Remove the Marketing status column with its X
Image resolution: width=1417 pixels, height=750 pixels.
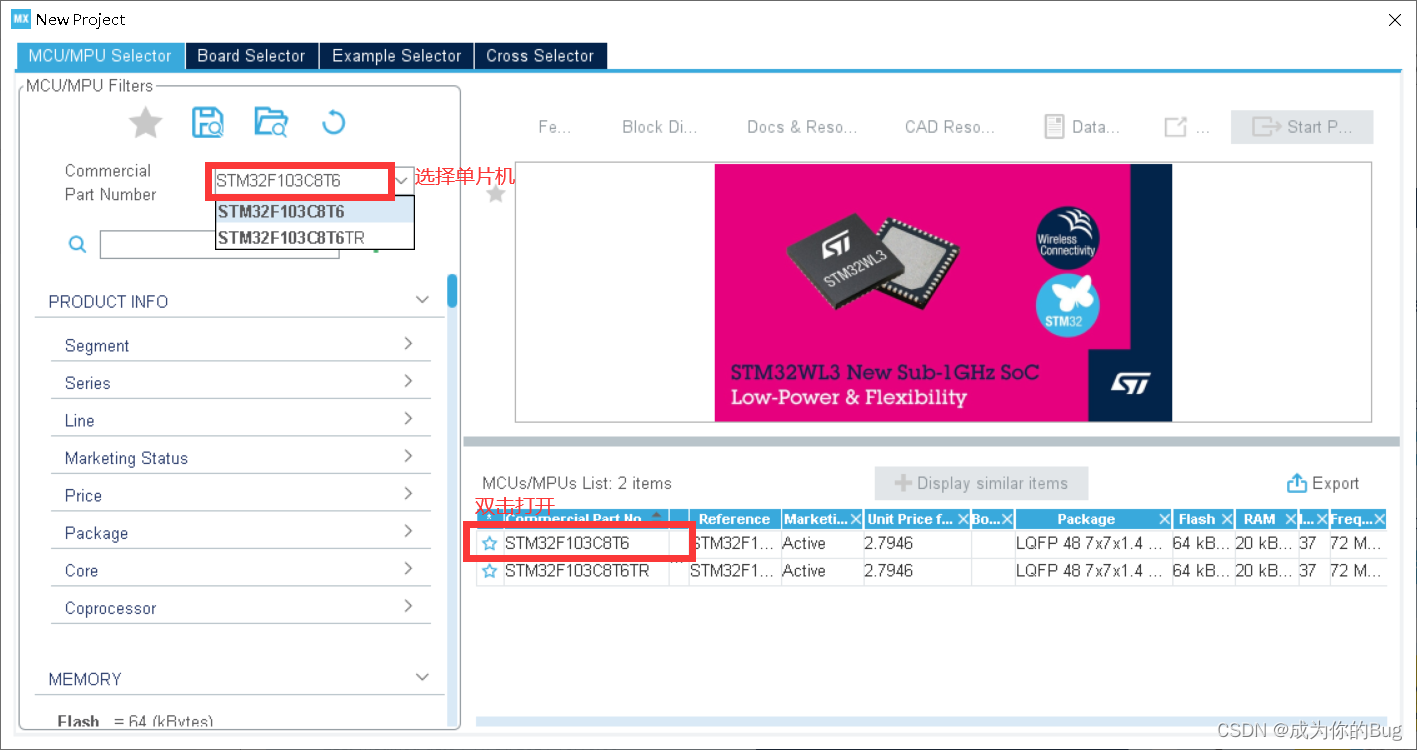[x=856, y=519]
